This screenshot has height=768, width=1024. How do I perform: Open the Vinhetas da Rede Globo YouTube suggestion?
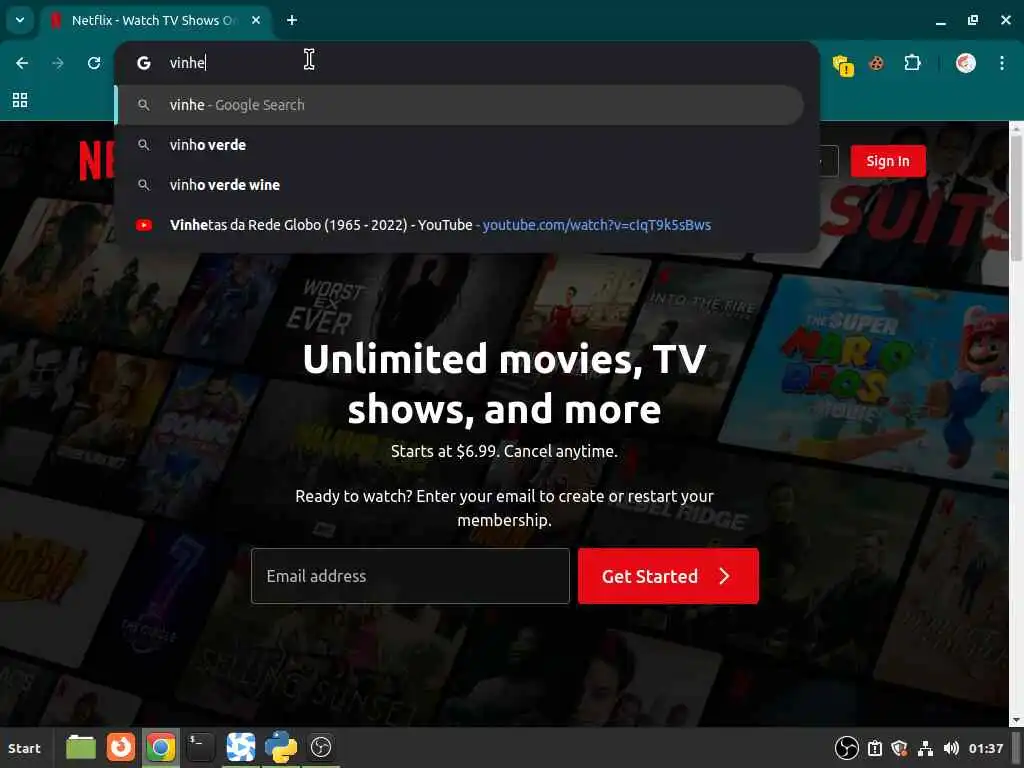point(459,225)
